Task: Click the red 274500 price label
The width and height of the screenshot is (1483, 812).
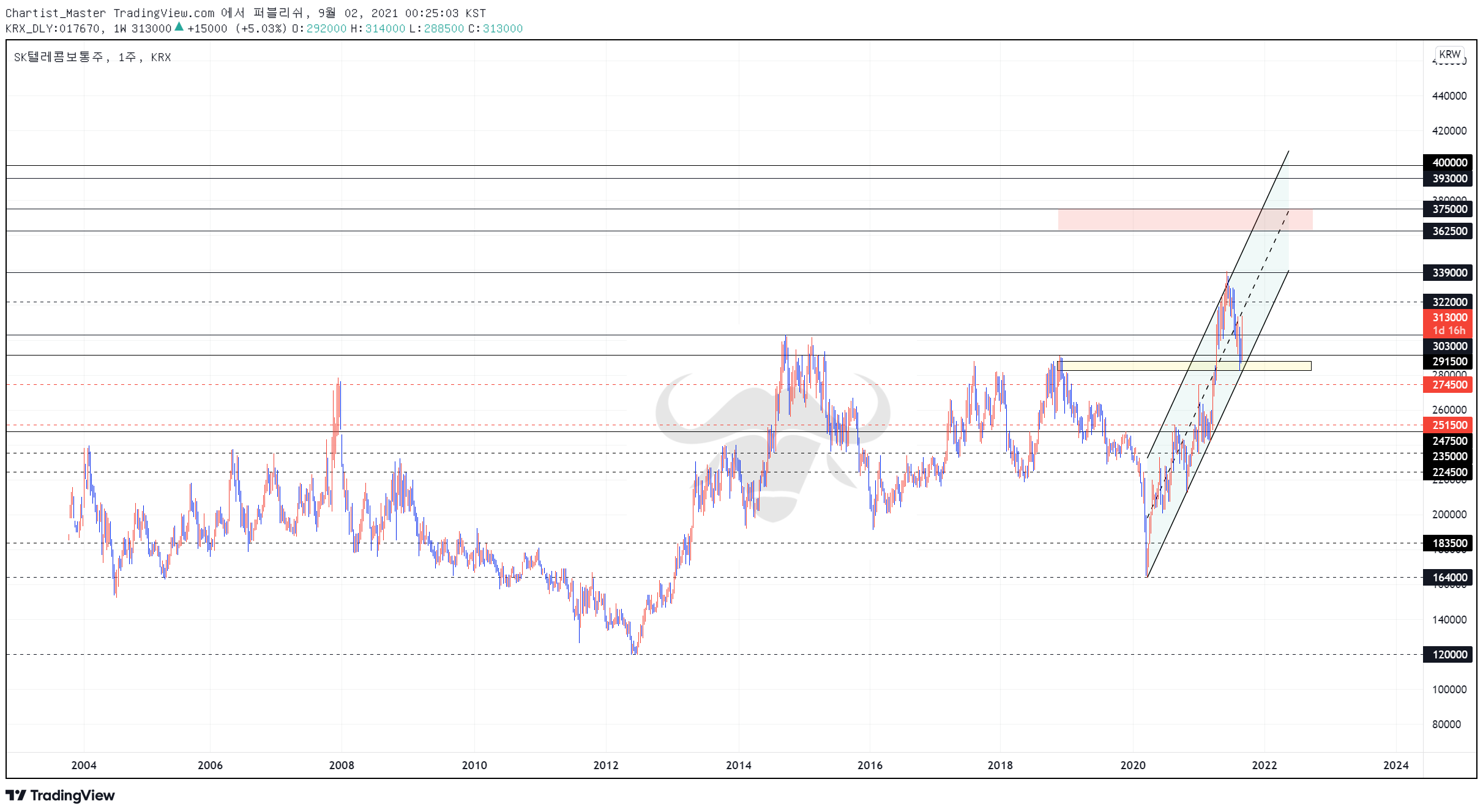Action: [x=1448, y=384]
